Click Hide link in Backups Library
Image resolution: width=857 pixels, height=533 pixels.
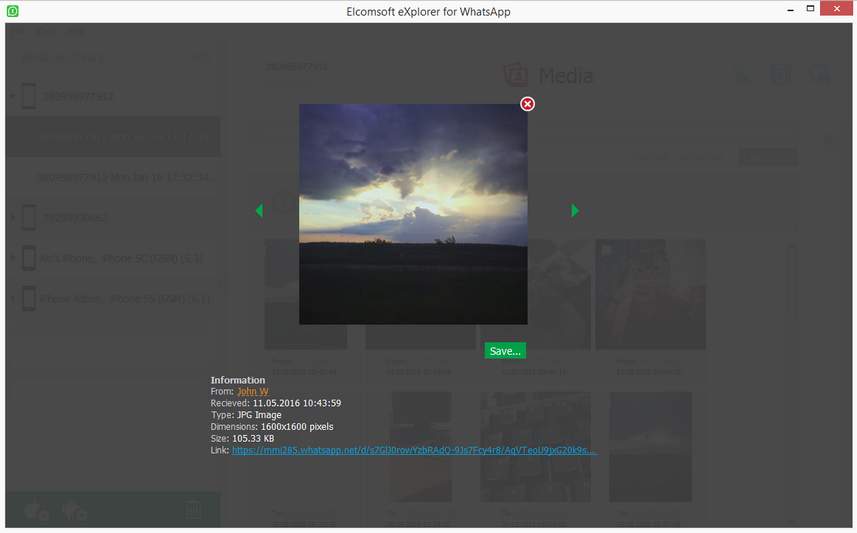coord(199,58)
